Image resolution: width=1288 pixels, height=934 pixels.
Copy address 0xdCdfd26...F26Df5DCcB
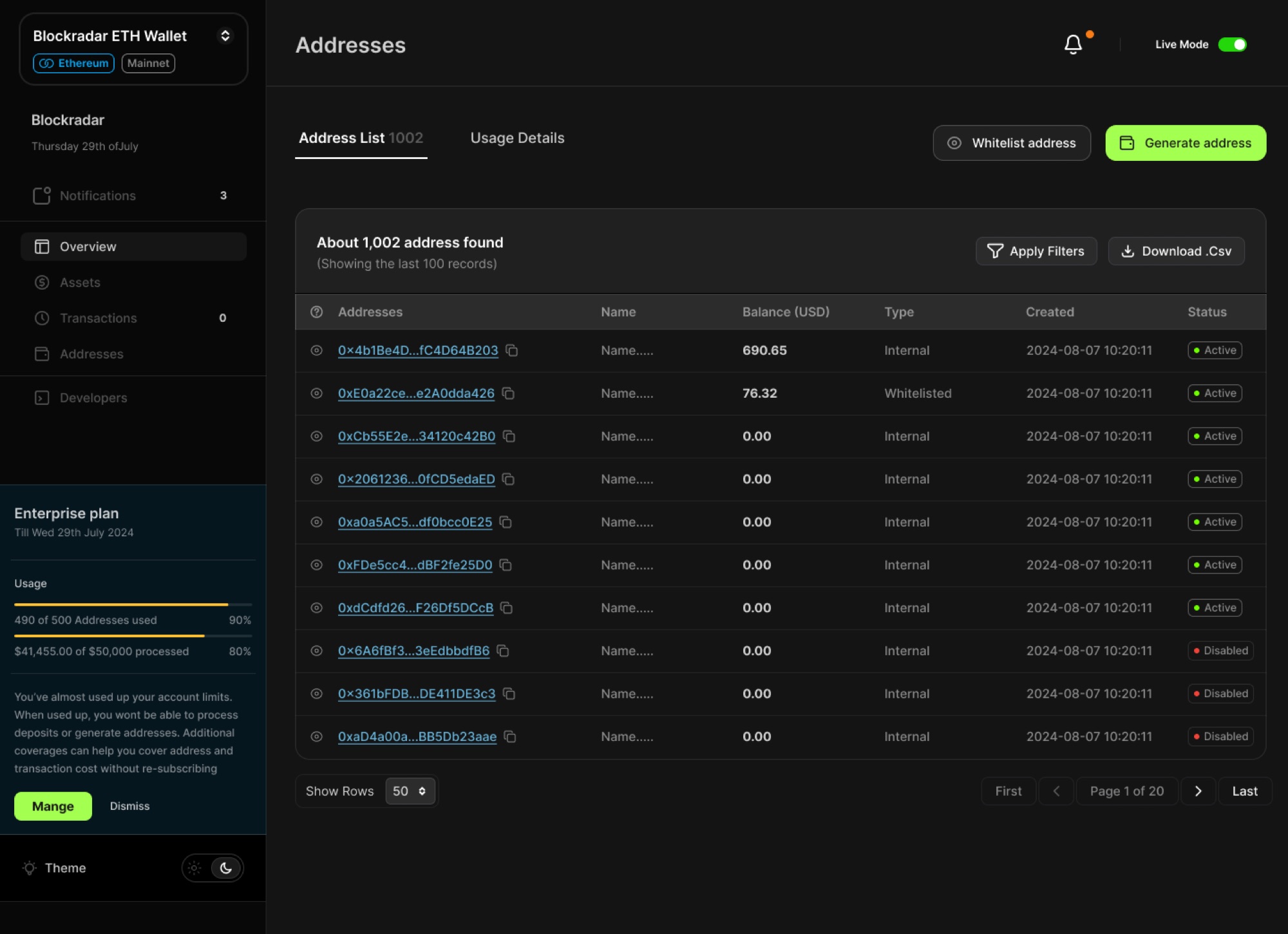(507, 608)
